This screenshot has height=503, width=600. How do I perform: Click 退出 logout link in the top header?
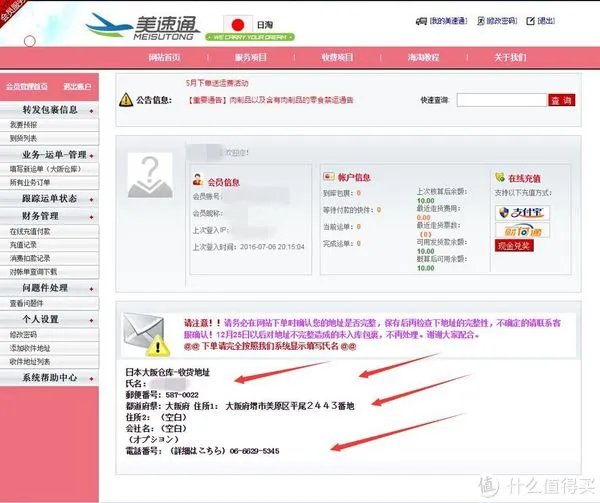click(546, 21)
